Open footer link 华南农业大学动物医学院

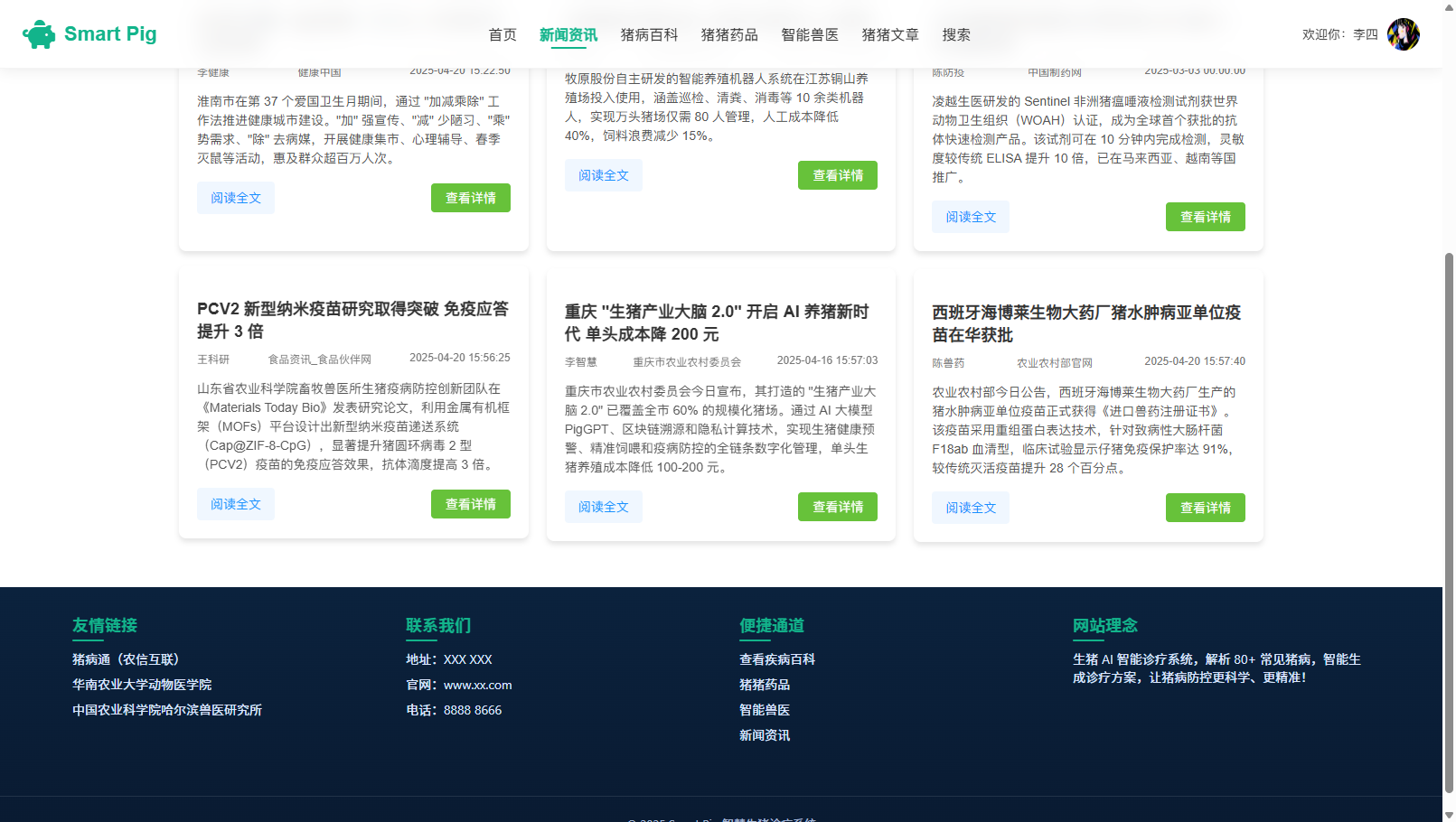[x=142, y=685]
